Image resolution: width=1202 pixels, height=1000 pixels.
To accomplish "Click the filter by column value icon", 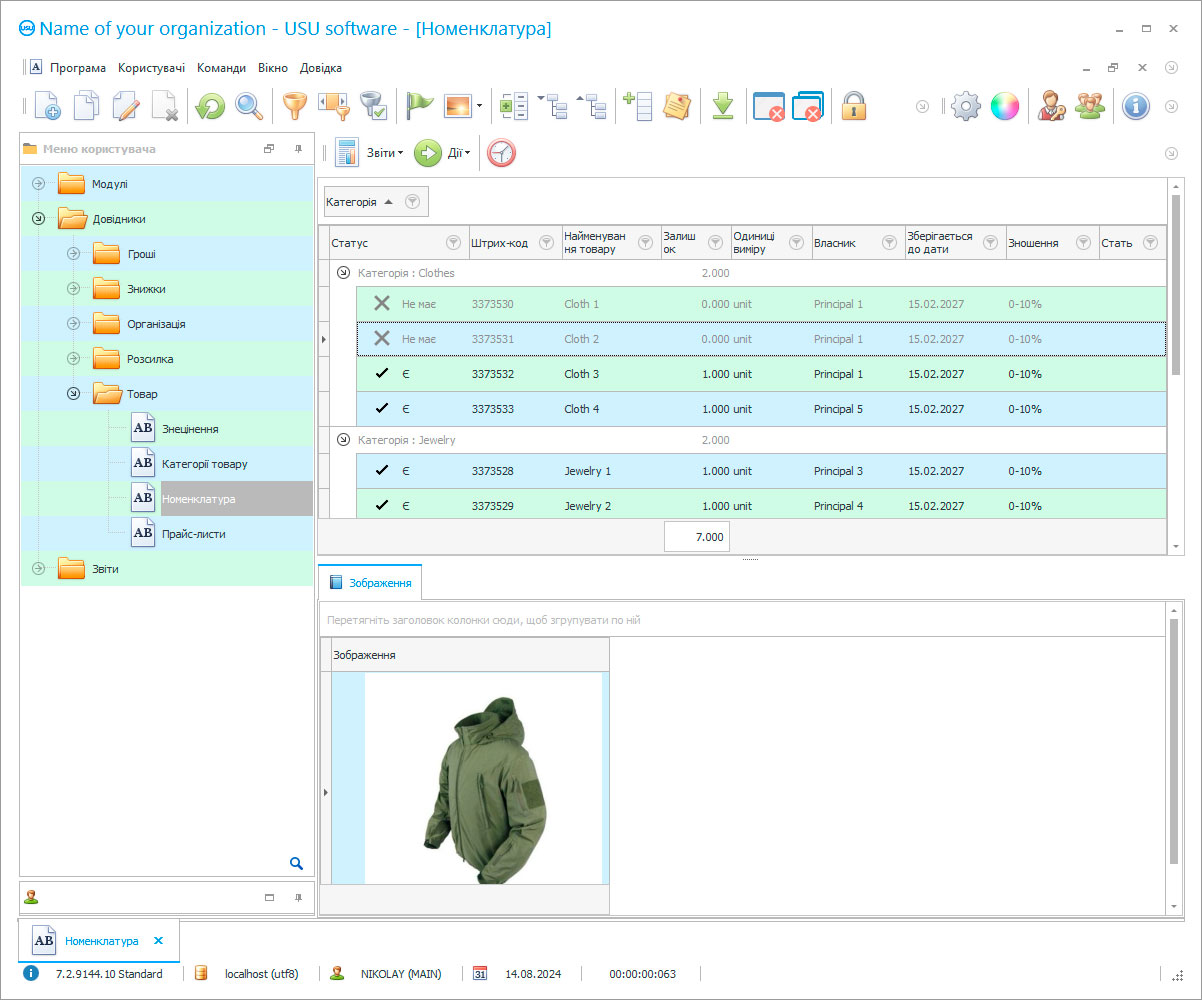I will (x=333, y=106).
